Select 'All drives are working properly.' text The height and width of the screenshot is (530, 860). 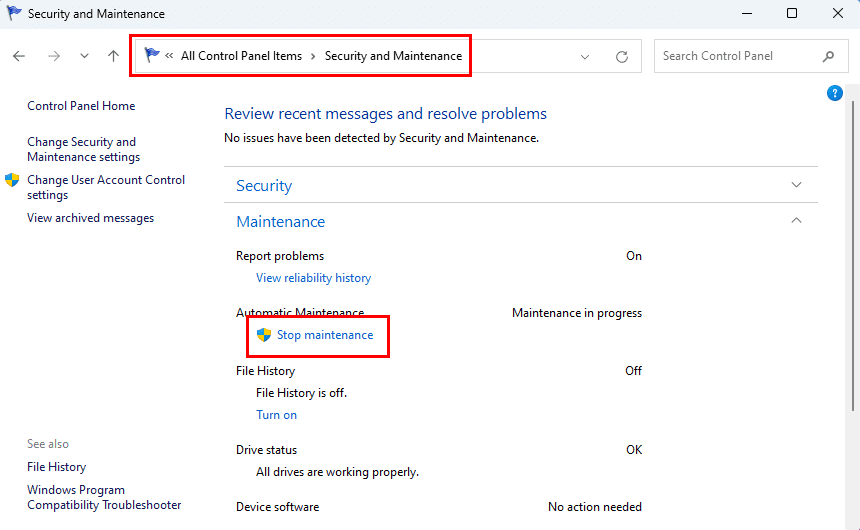click(x=337, y=472)
